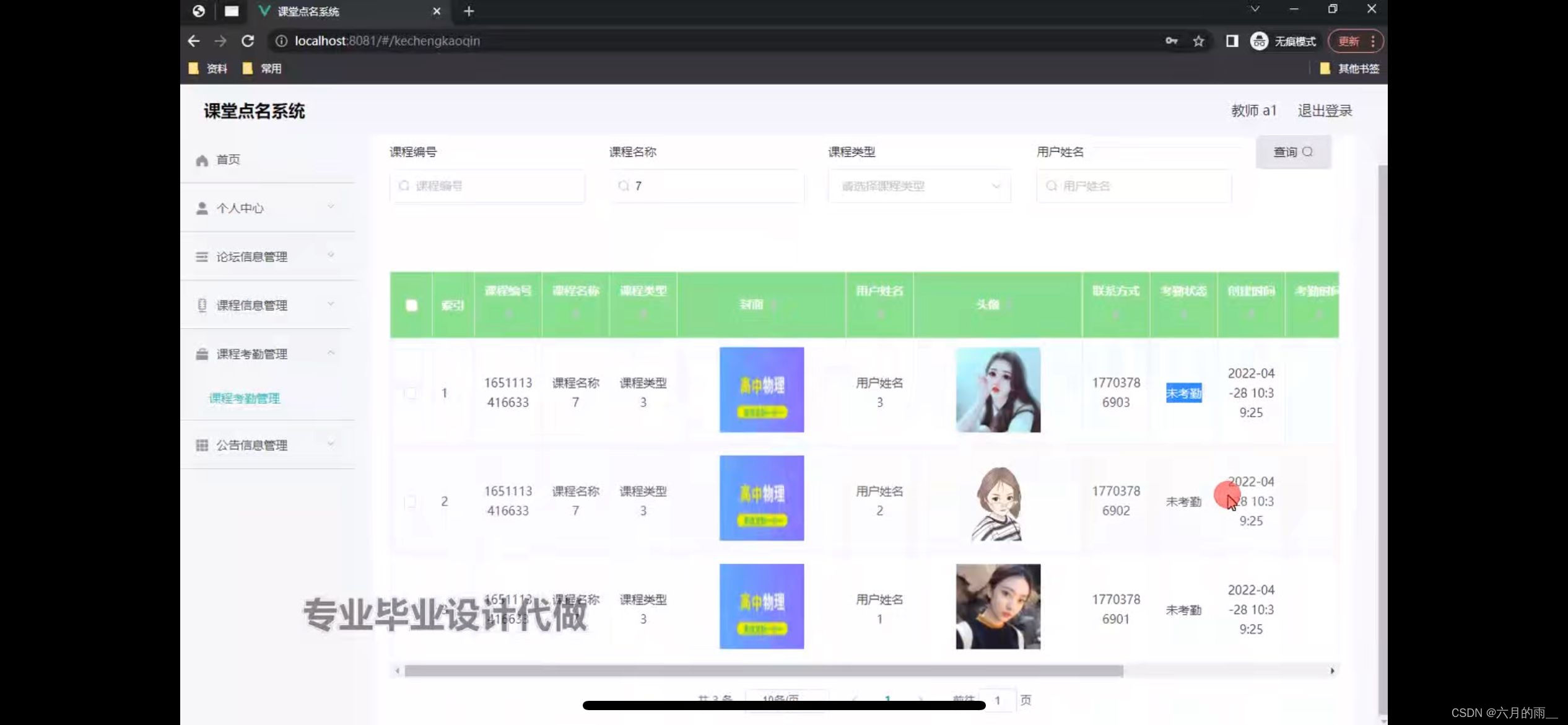This screenshot has height=725, width=1568.
Task: Check the row 1 checkbox
Action: [410, 393]
